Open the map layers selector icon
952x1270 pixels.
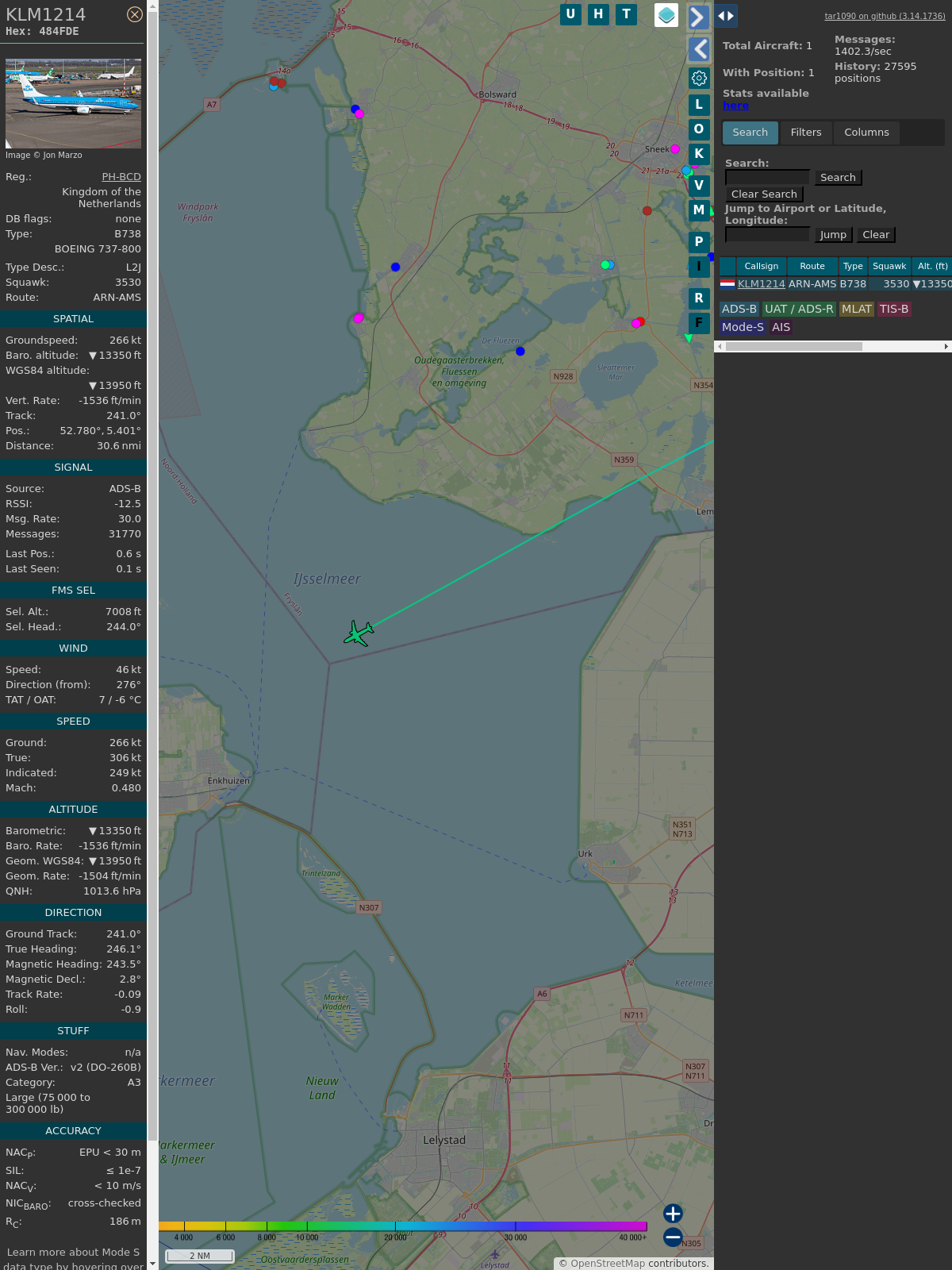point(666,15)
